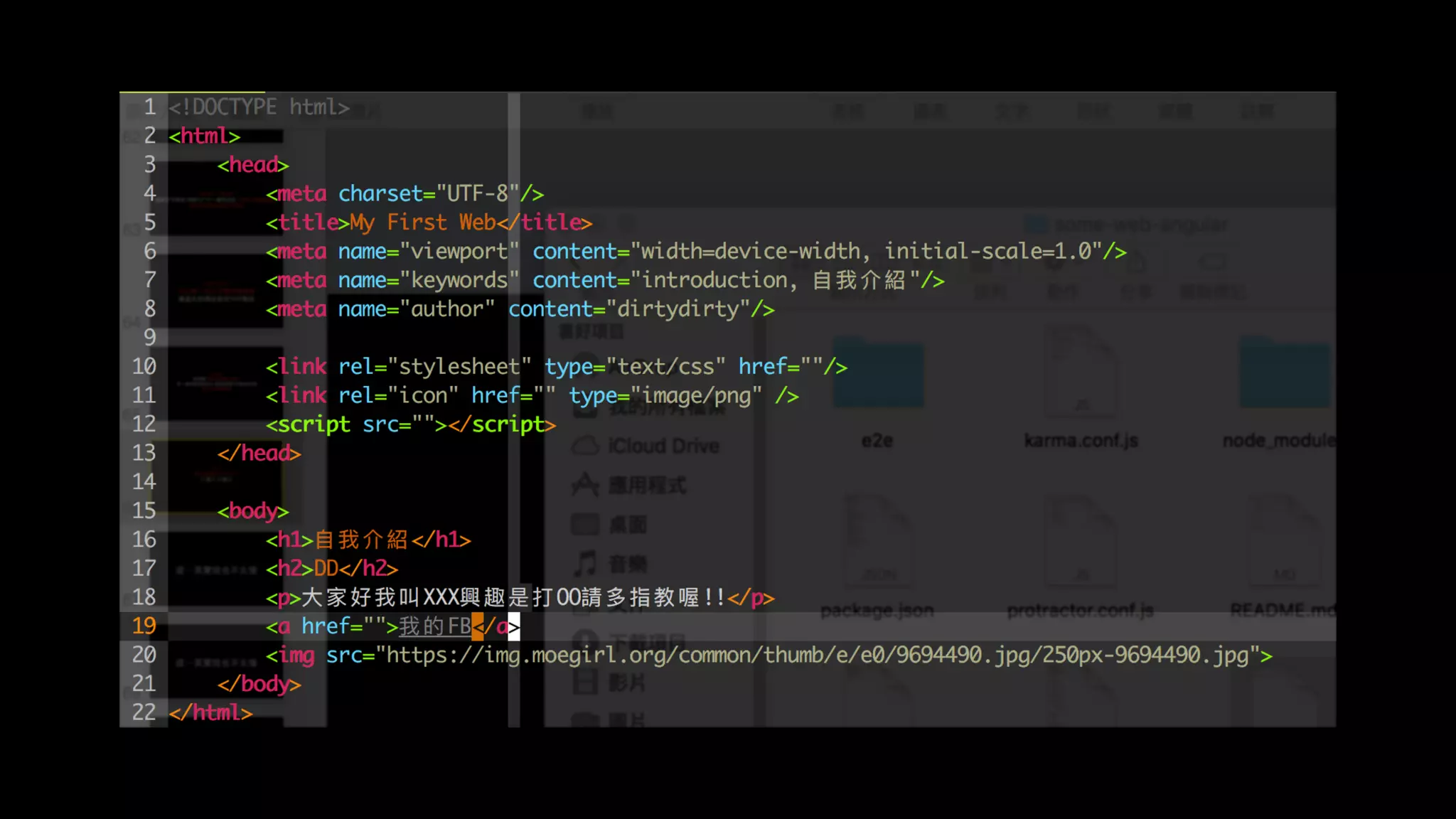The image size is (1456, 819).
Task: Place the cursor in the My First Web title text
Action: pyautogui.click(x=422, y=223)
